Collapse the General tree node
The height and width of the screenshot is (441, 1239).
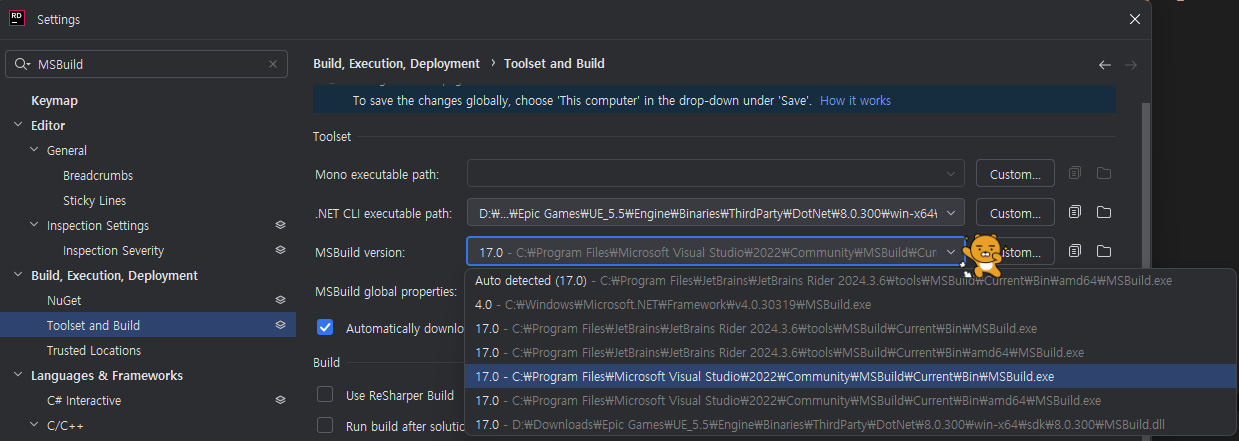(34, 151)
